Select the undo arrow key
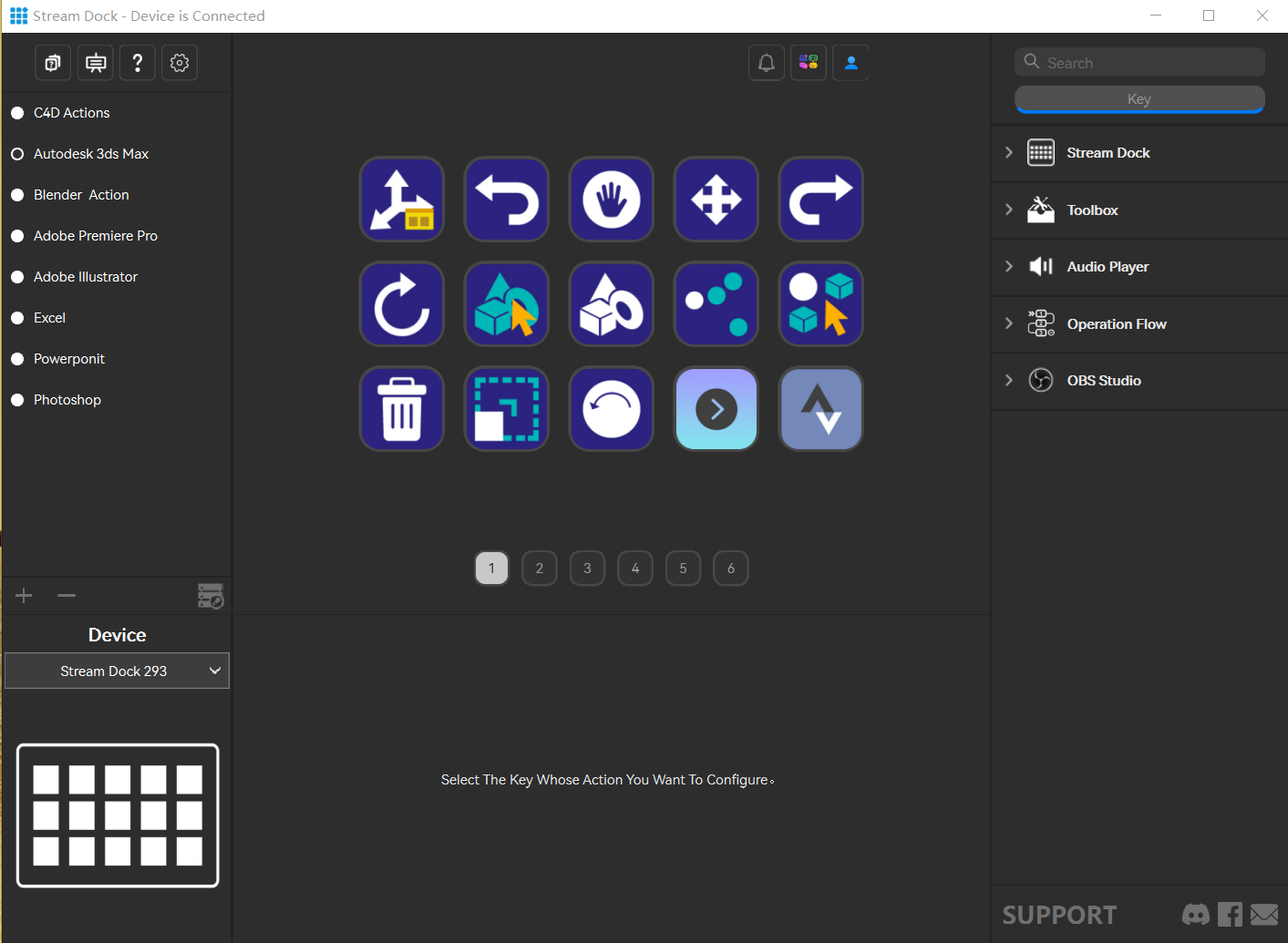 (507, 200)
